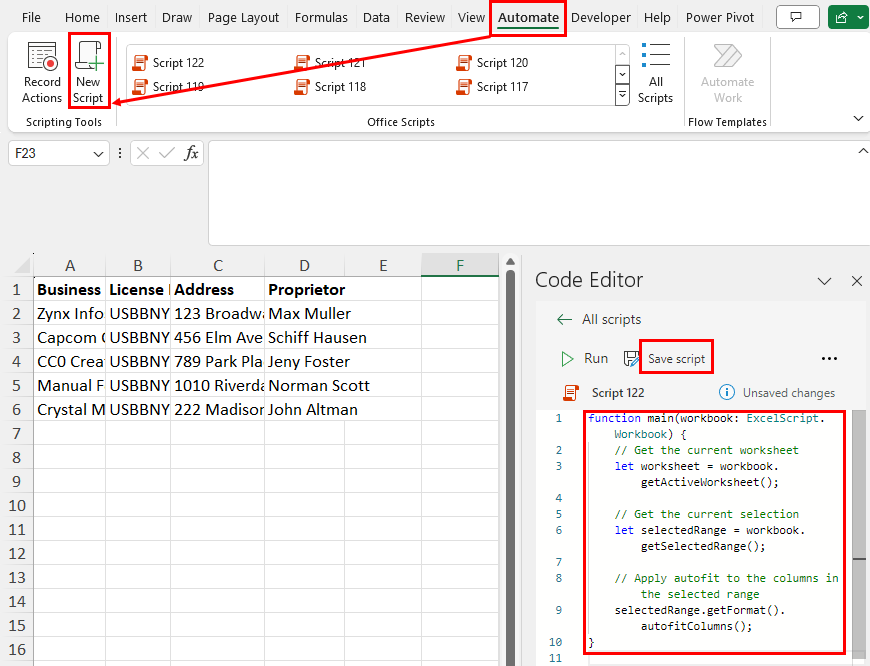Select column F header
The width and height of the screenshot is (870, 666).
tap(460, 266)
